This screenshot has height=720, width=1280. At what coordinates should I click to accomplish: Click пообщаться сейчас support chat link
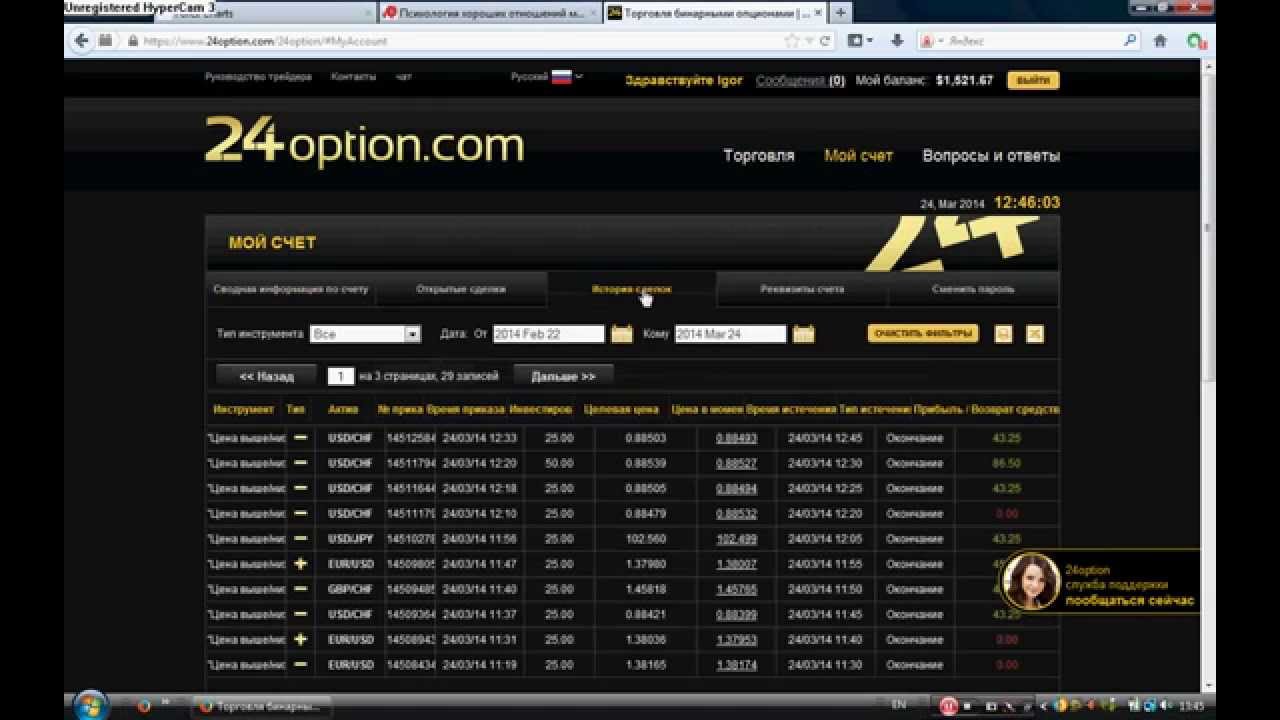1129,601
